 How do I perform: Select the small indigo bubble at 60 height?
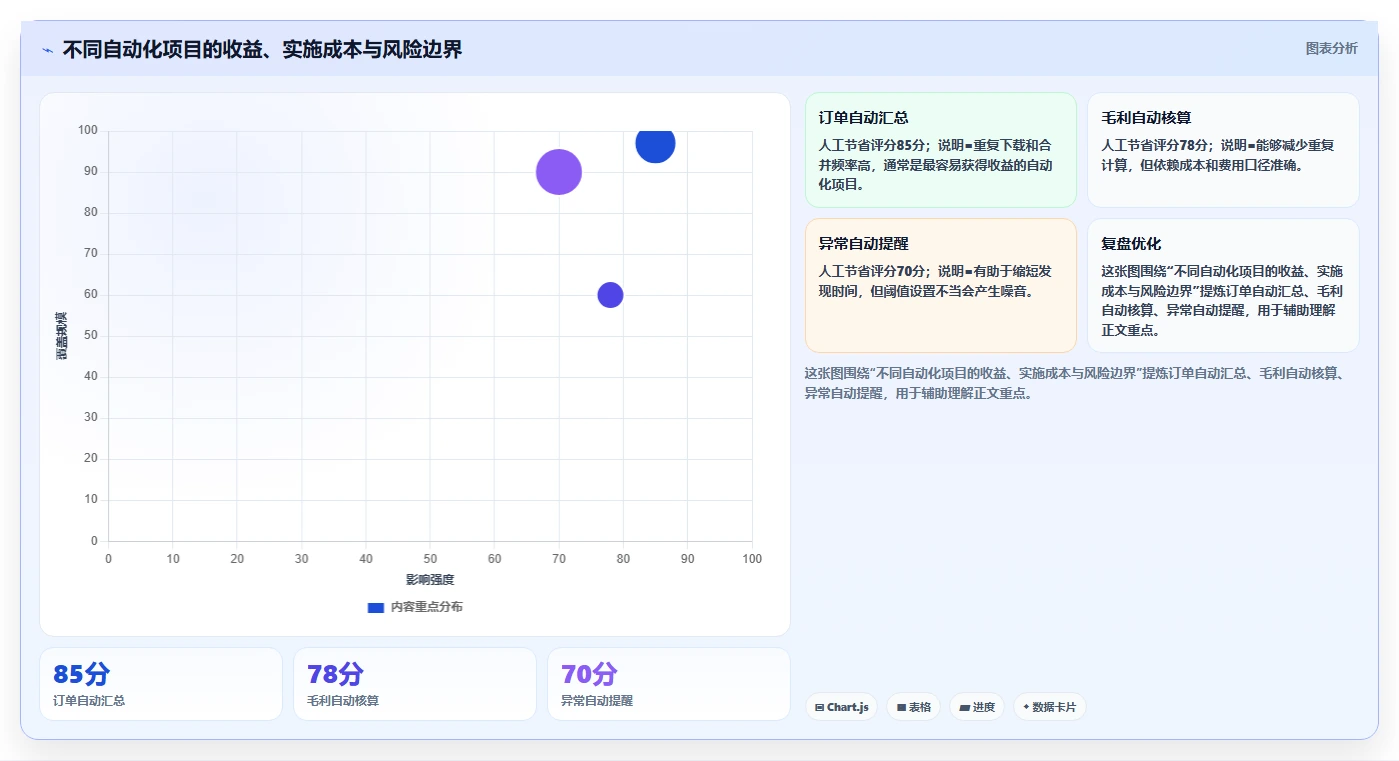610,295
